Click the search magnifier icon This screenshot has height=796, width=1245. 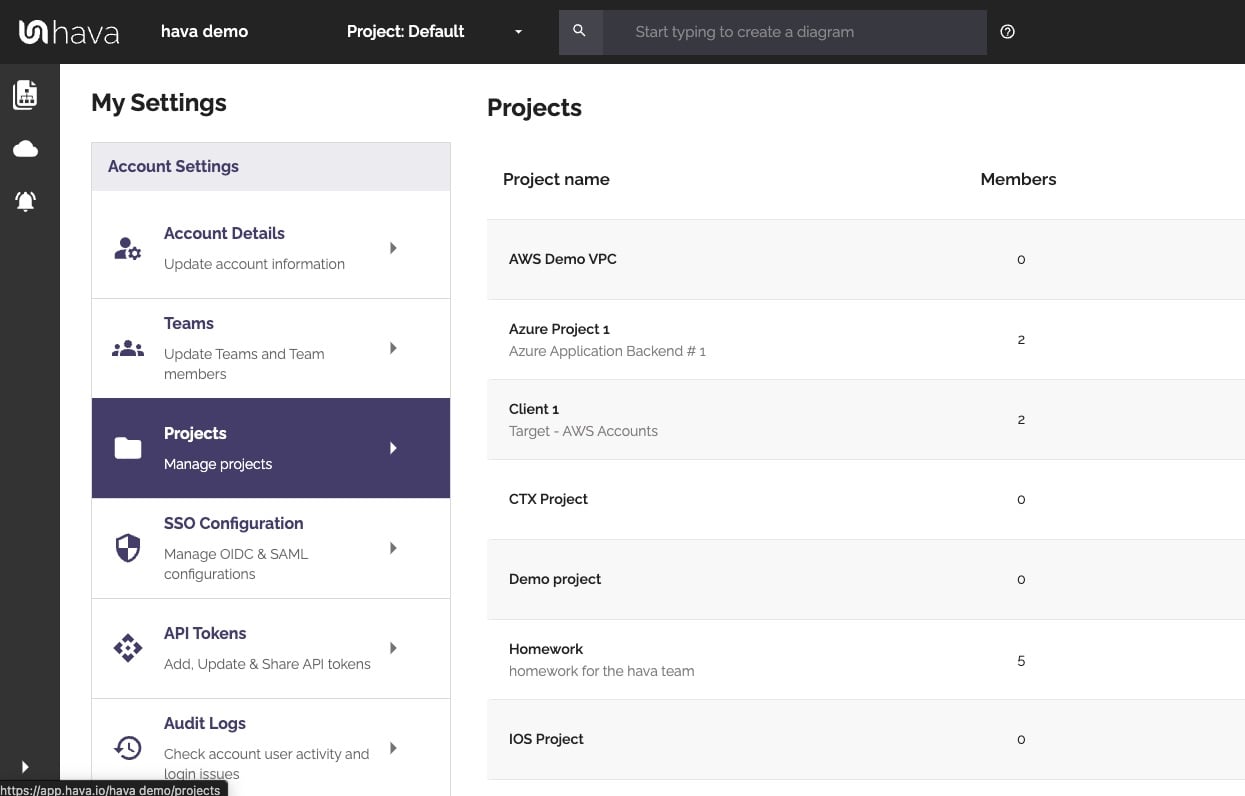[x=580, y=31]
